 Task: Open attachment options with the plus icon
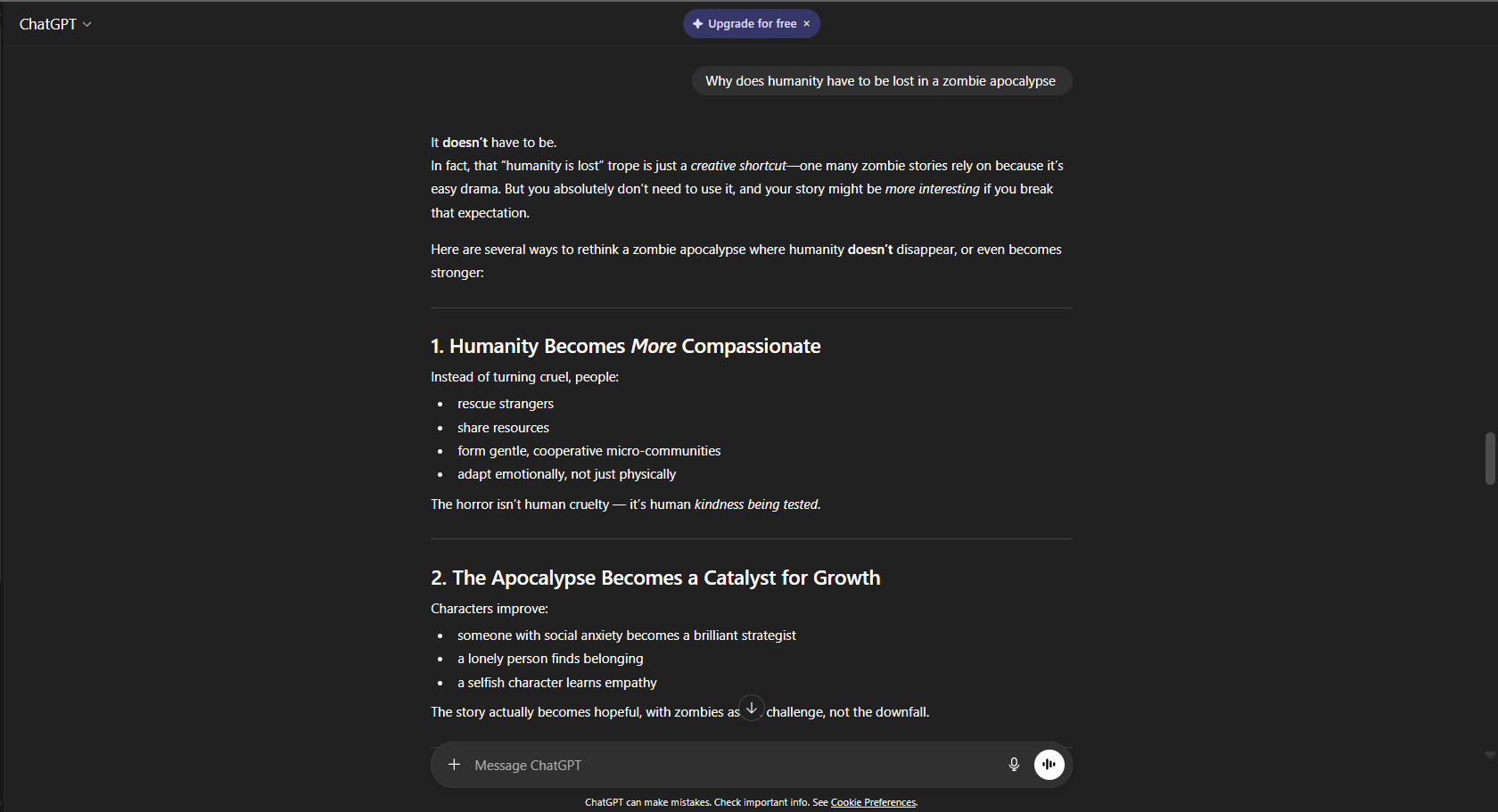pyautogui.click(x=455, y=765)
